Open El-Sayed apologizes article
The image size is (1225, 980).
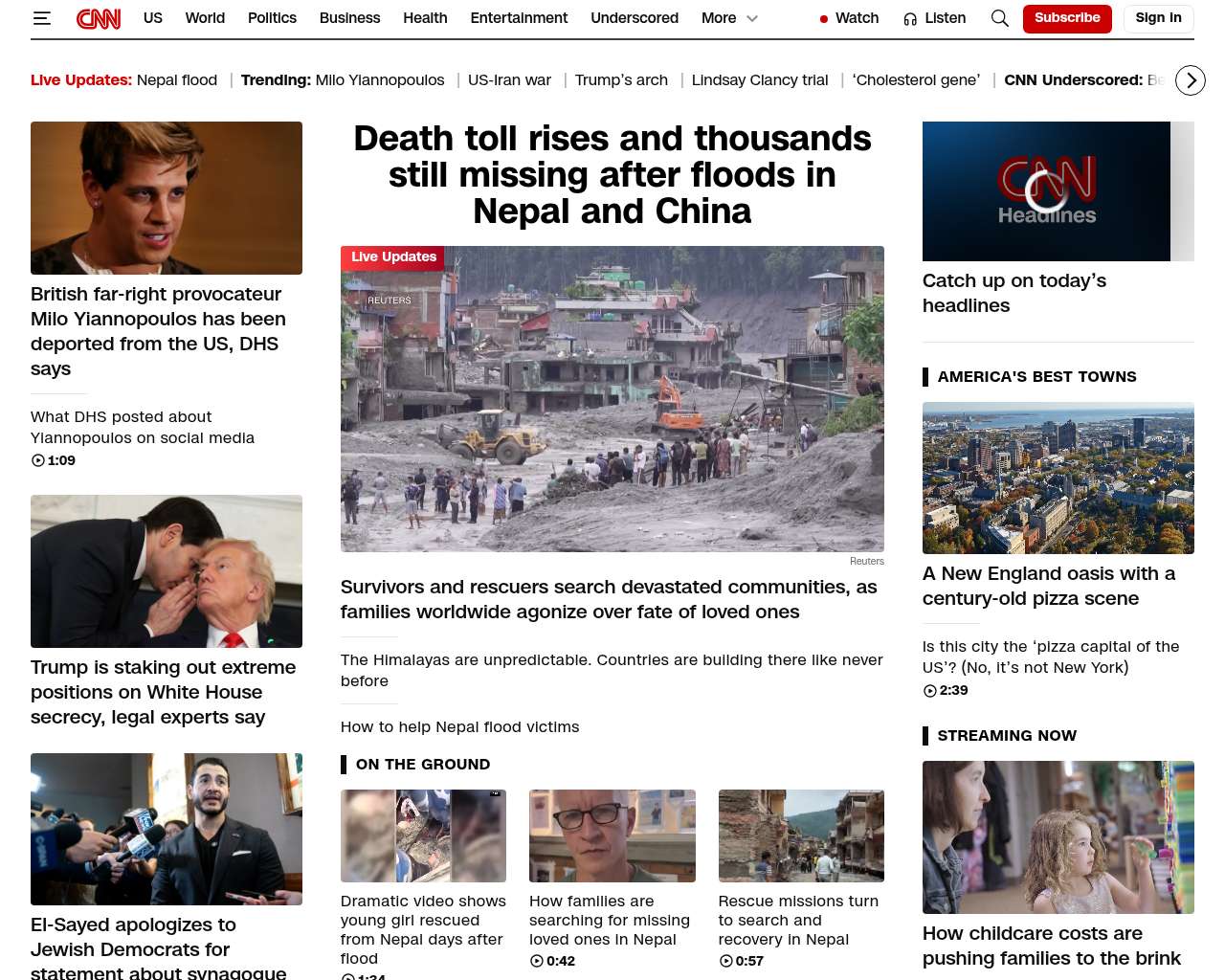point(159,948)
